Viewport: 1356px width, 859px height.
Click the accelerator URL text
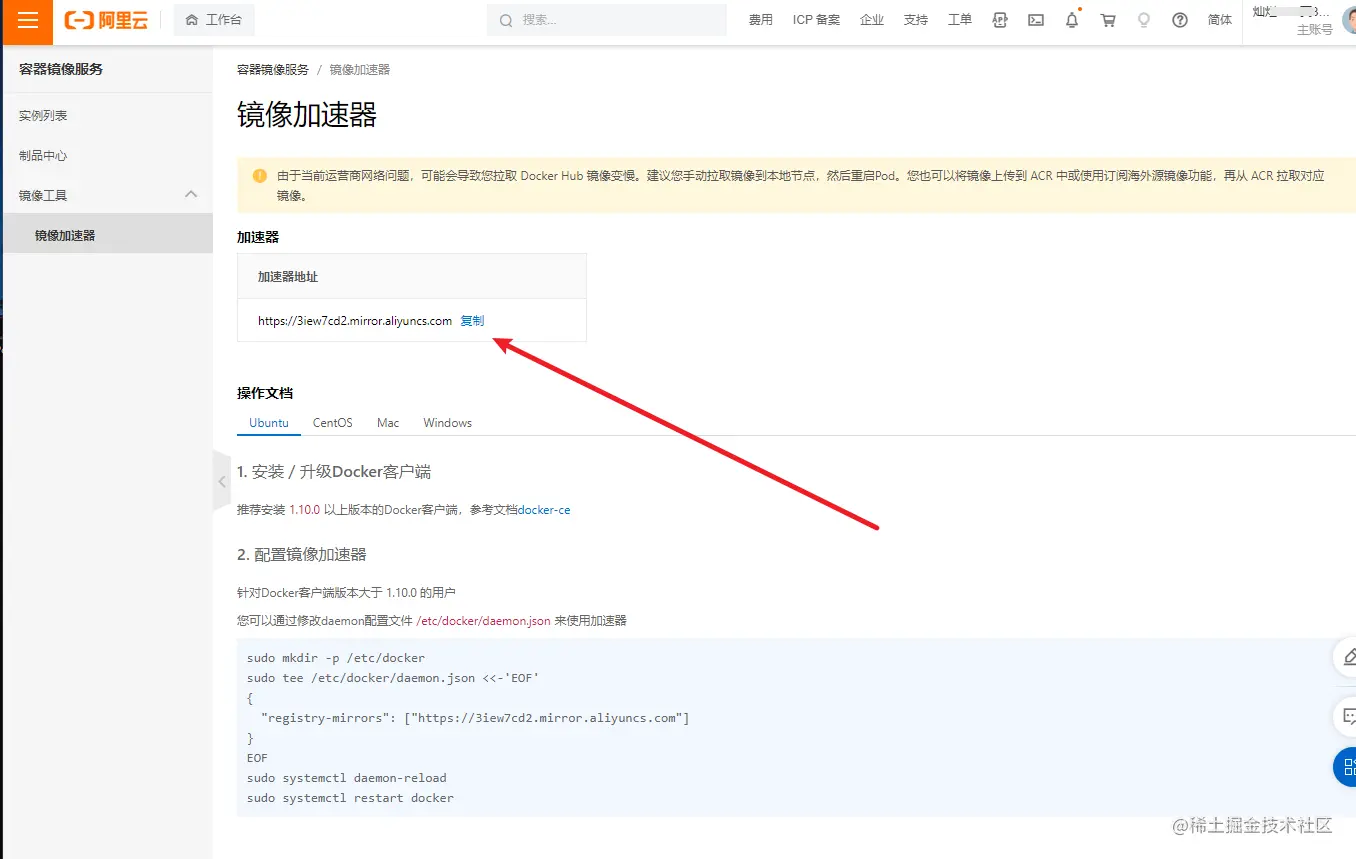(x=355, y=321)
